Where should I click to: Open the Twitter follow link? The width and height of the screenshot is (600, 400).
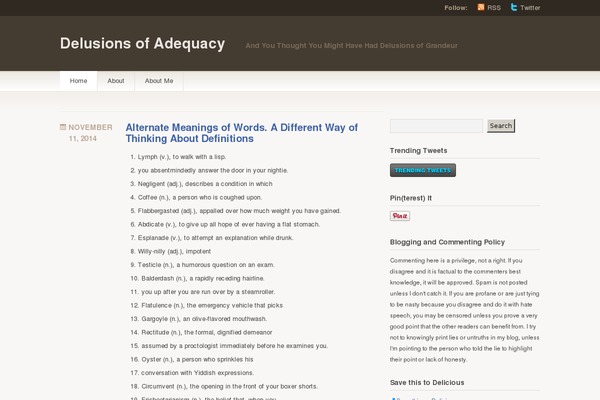(x=530, y=8)
